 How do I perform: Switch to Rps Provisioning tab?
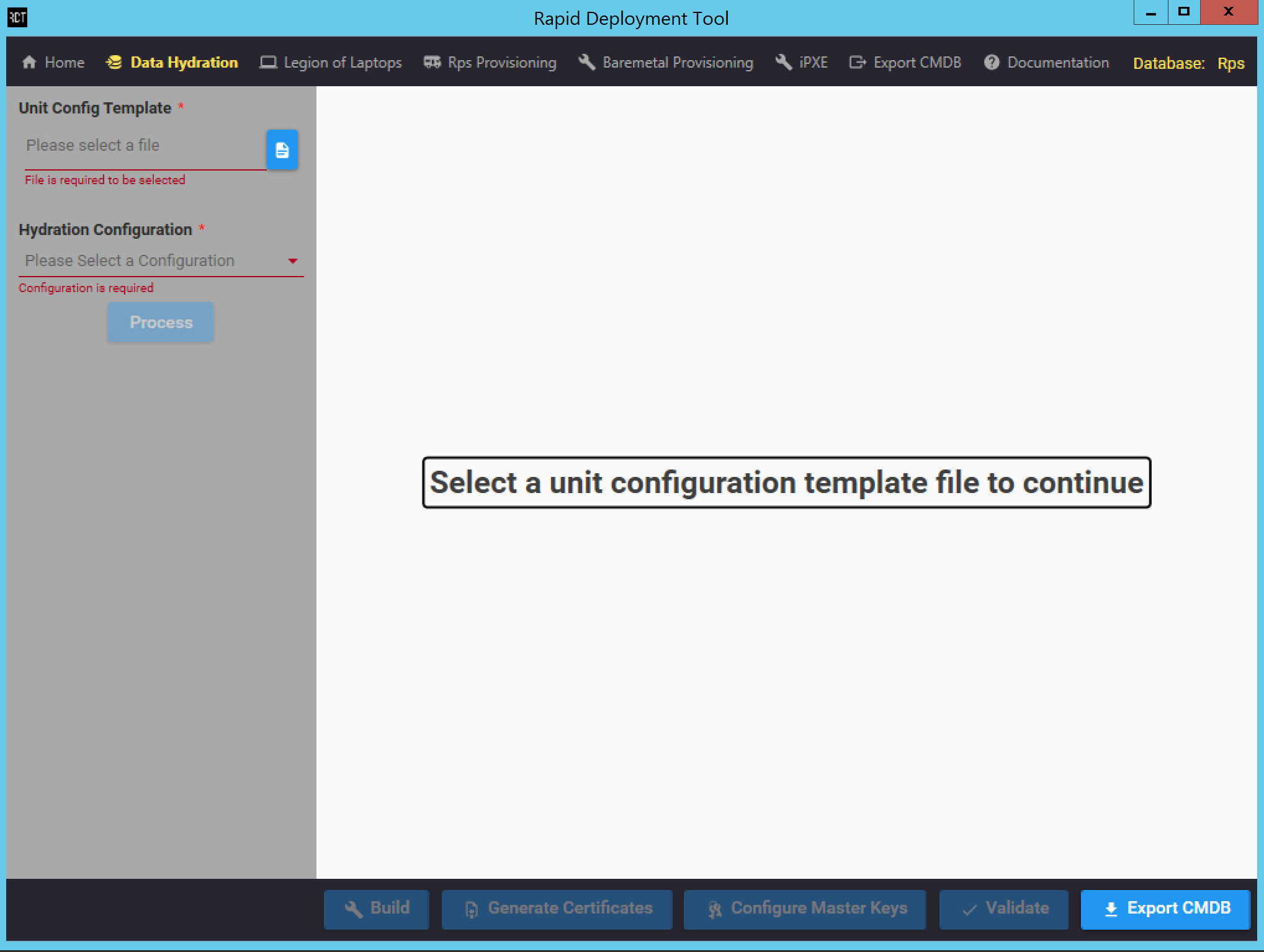coord(490,63)
